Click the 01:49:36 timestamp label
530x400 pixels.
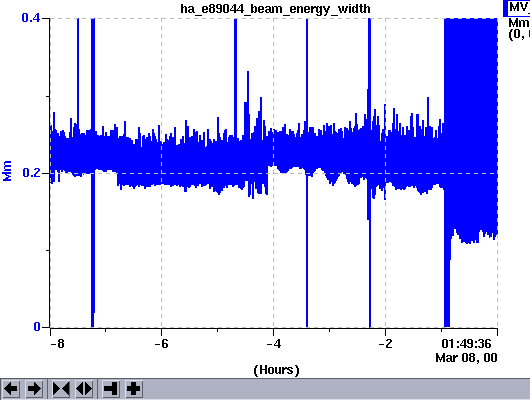click(466, 344)
